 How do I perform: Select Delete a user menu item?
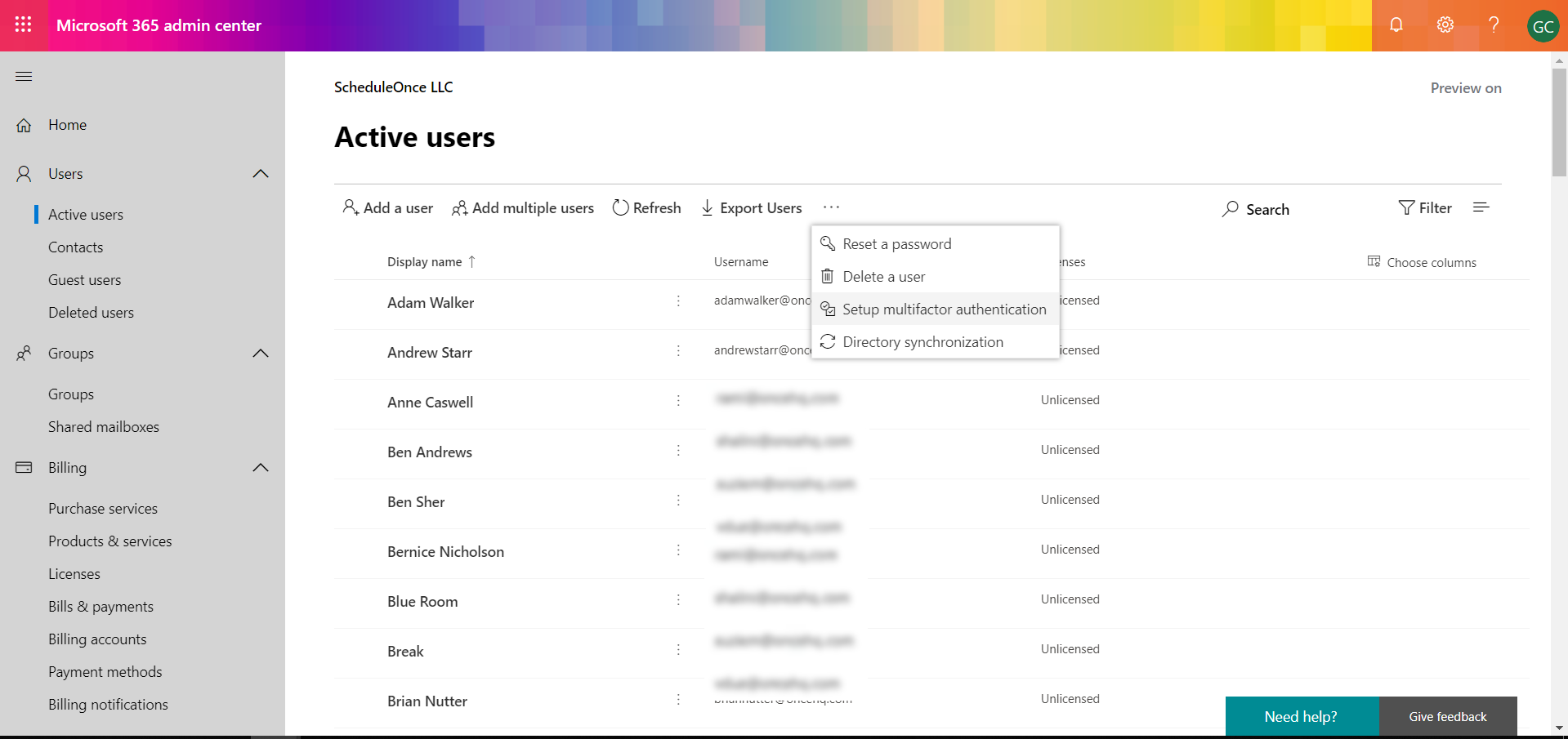click(x=936, y=277)
